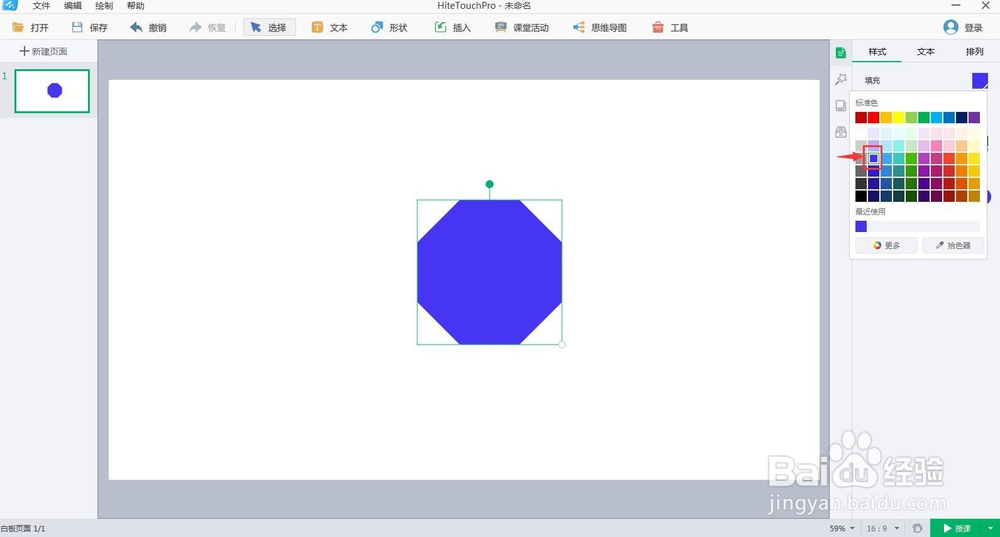
Task: Add a page with 新建页面
Action: 43,51
